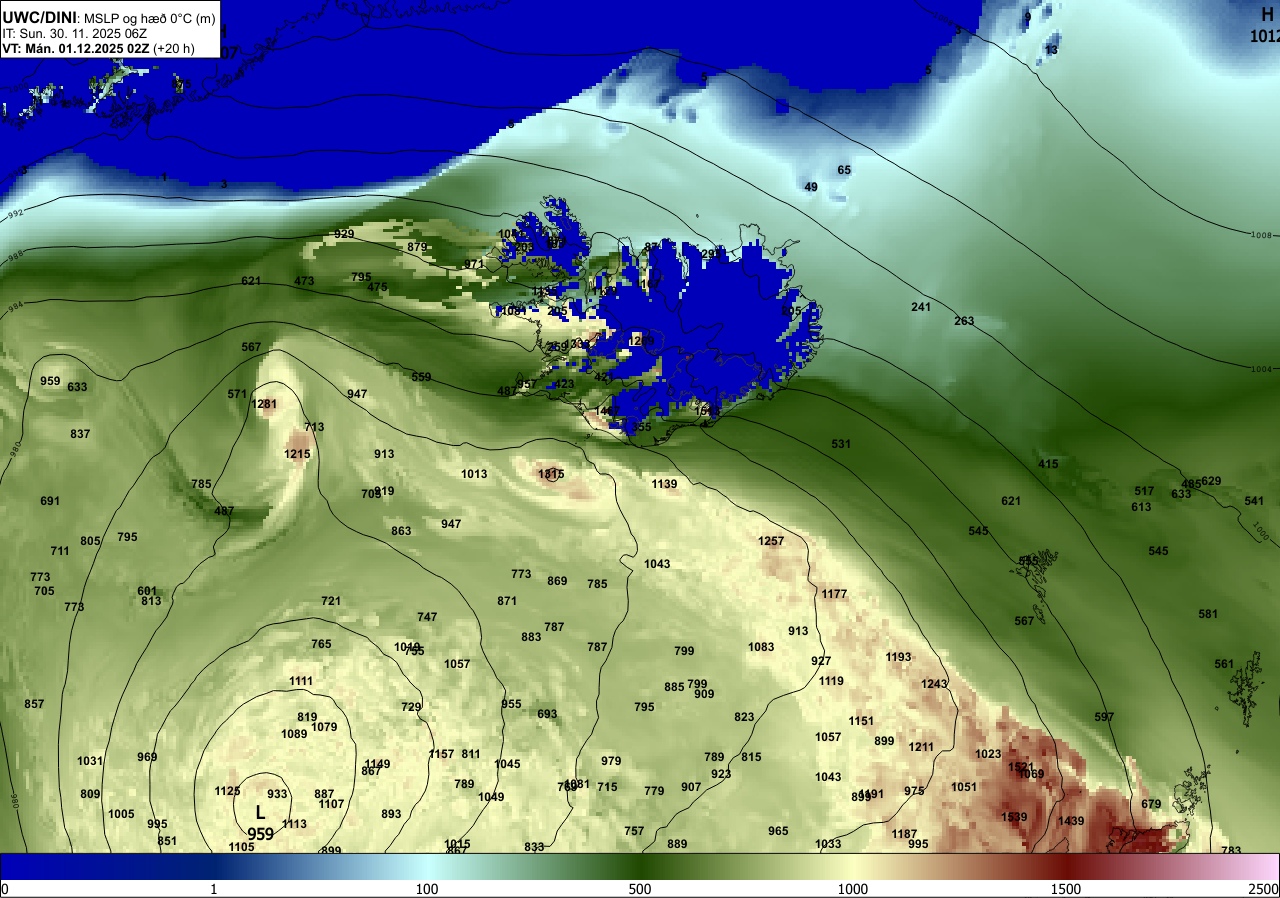This screenshot has width=1280, height=898.
Task: Click the height value 863
Action: tap(401, 531)
